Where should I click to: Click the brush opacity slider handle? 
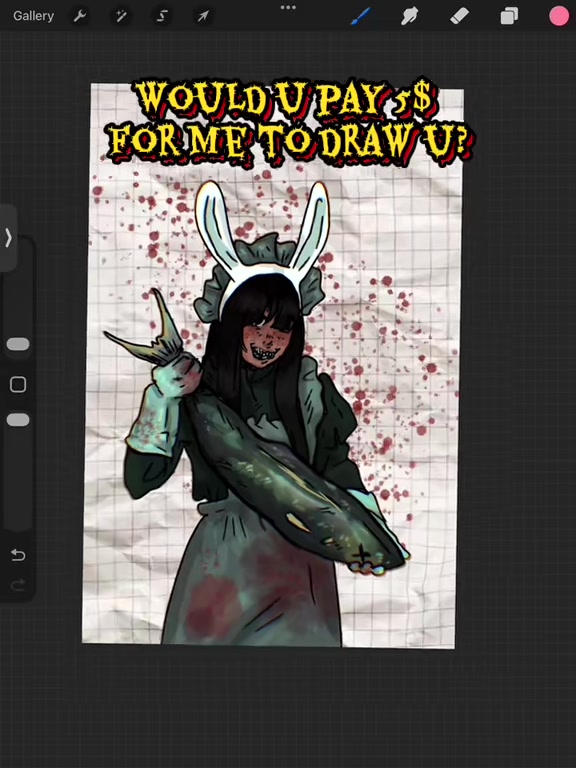(18, 420)
